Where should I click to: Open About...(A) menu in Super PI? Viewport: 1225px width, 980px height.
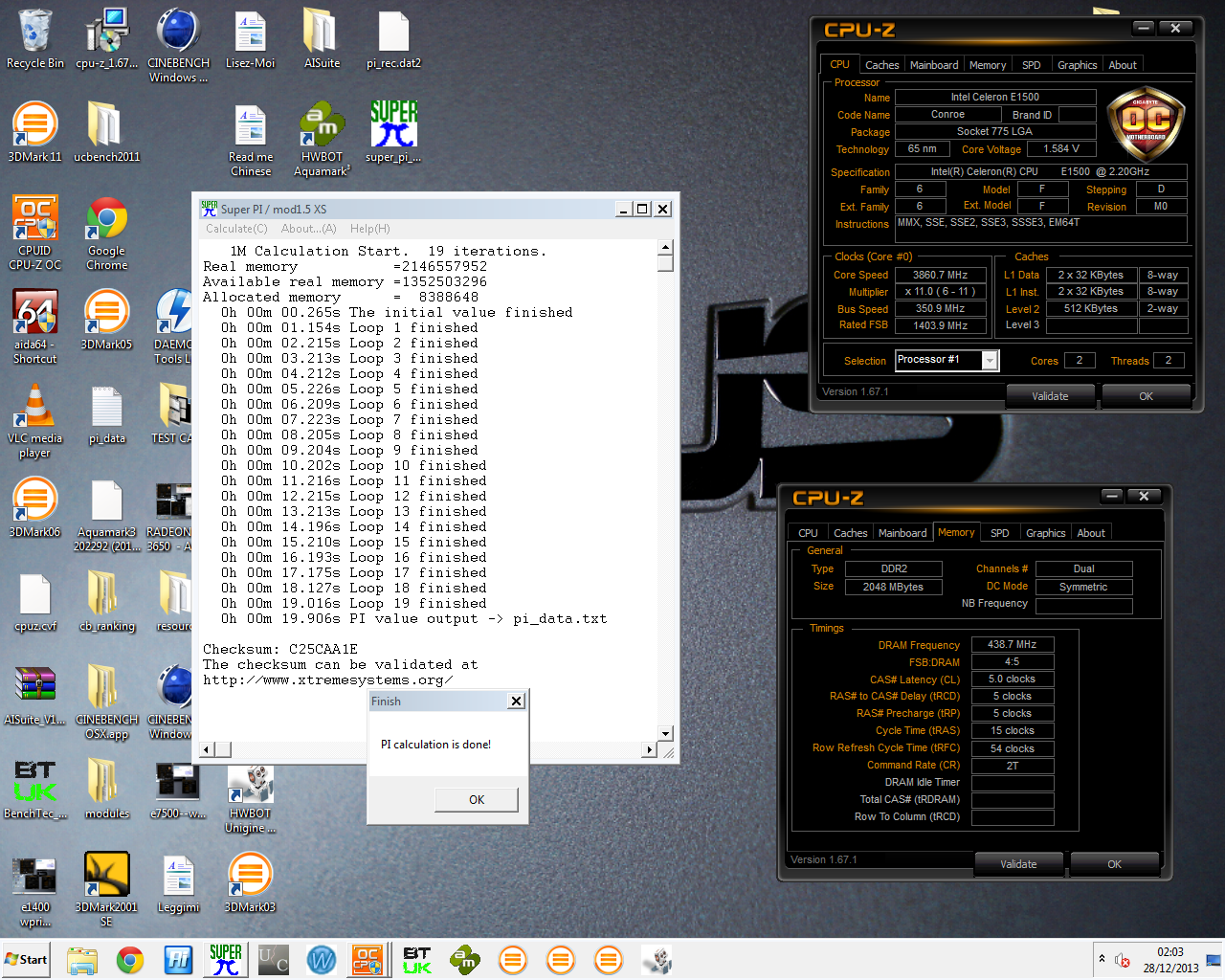(308, 229)
